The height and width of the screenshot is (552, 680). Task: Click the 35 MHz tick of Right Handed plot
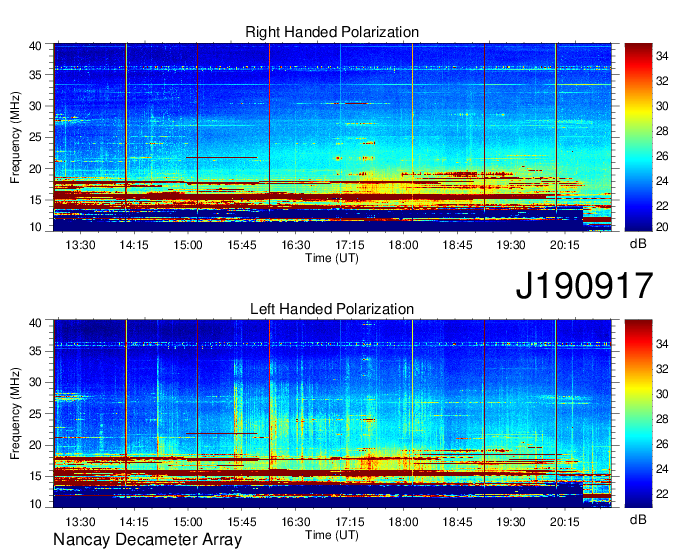[x=36, y=75]
